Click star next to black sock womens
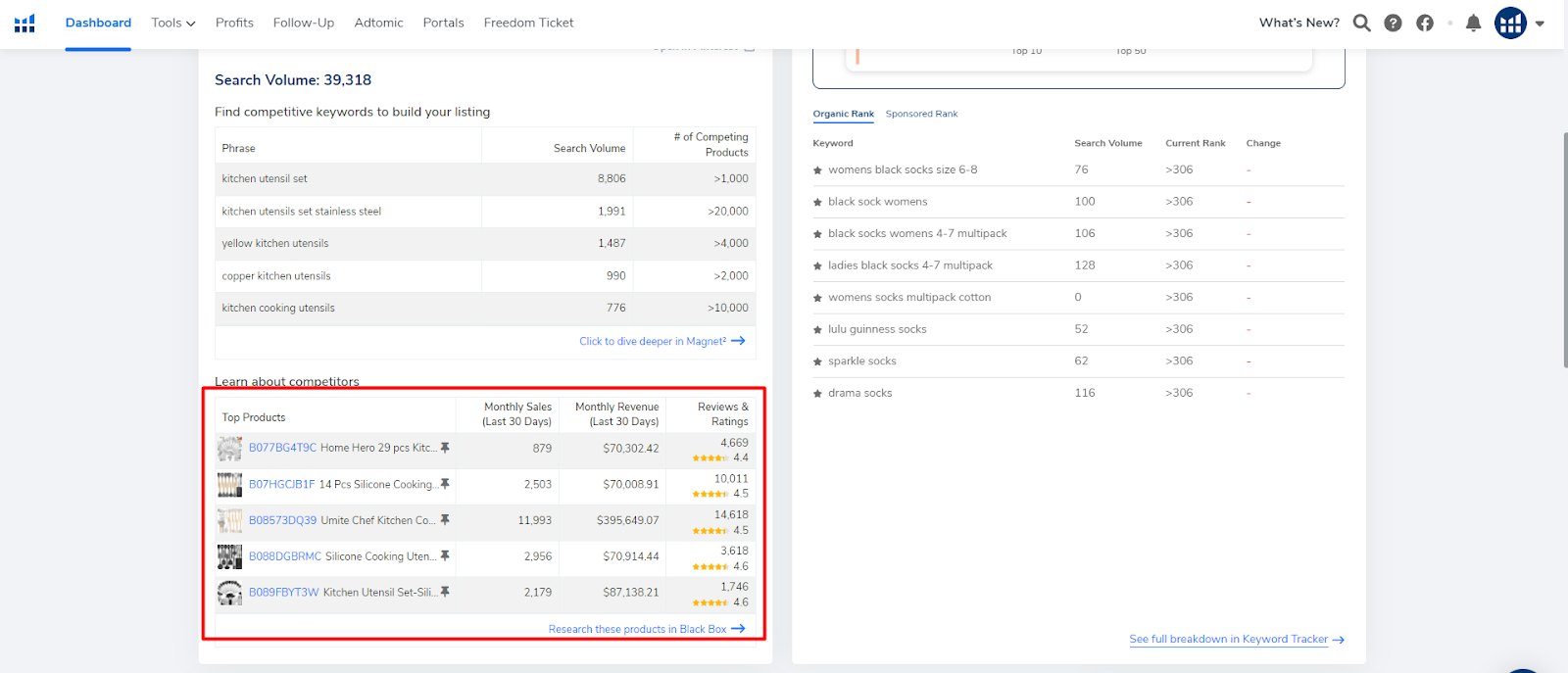This screenshot has width=1568, height=673. [817, 203]
